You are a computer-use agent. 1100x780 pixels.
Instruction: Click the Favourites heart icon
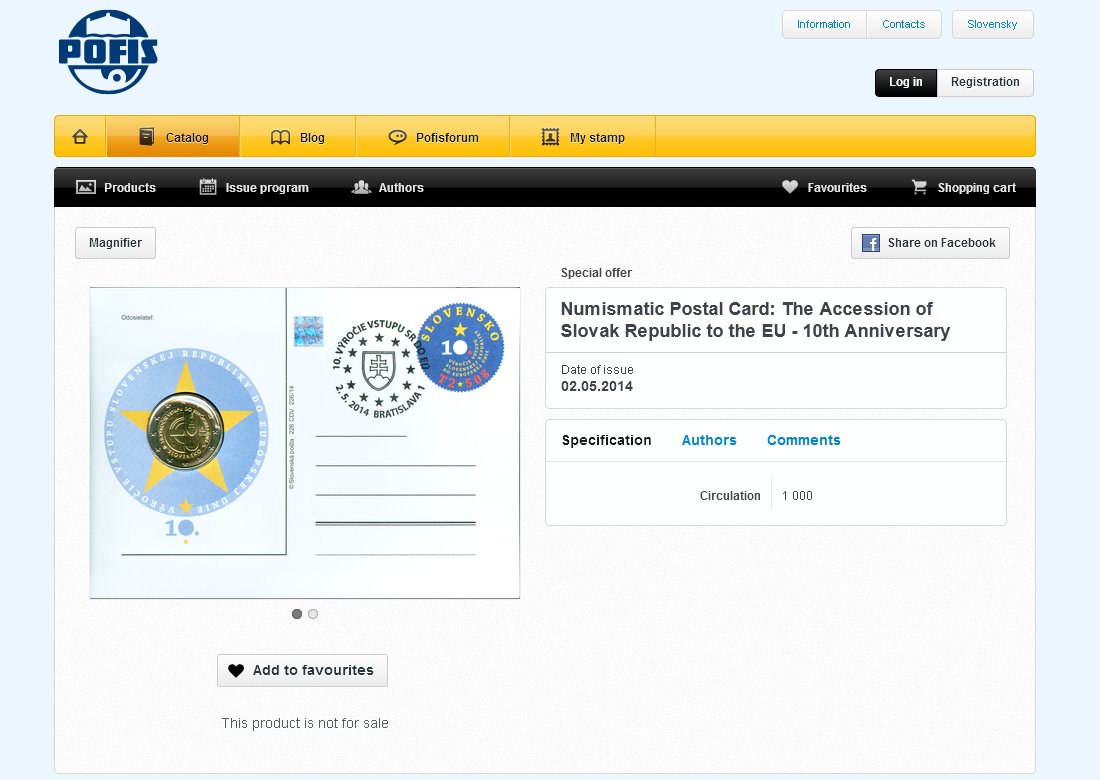pos(790,187)
